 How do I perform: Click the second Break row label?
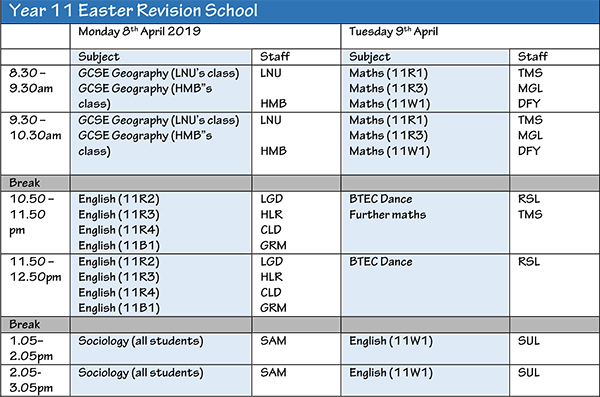click(24, 325)
